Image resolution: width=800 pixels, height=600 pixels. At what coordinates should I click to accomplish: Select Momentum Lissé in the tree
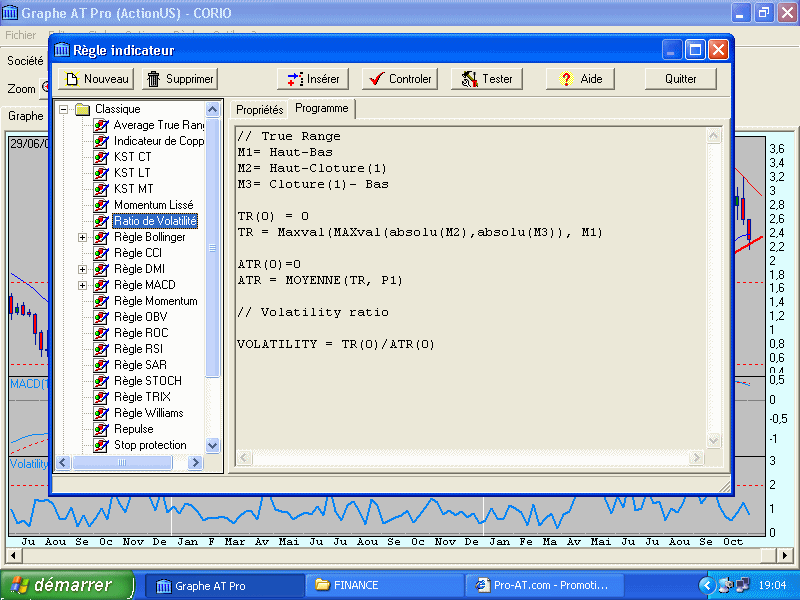click(154, 205)
